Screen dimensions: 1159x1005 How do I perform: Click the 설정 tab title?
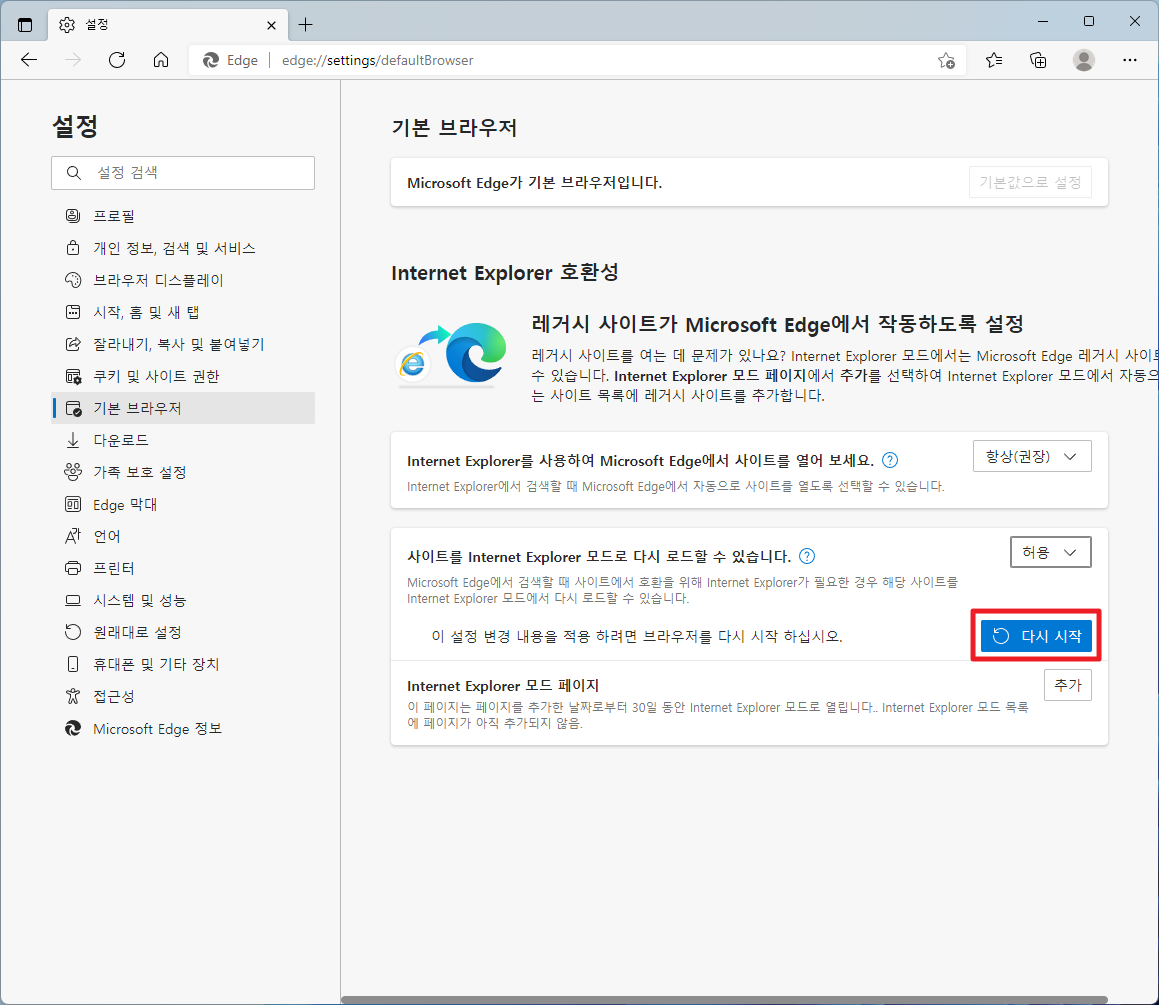point(97,25)
